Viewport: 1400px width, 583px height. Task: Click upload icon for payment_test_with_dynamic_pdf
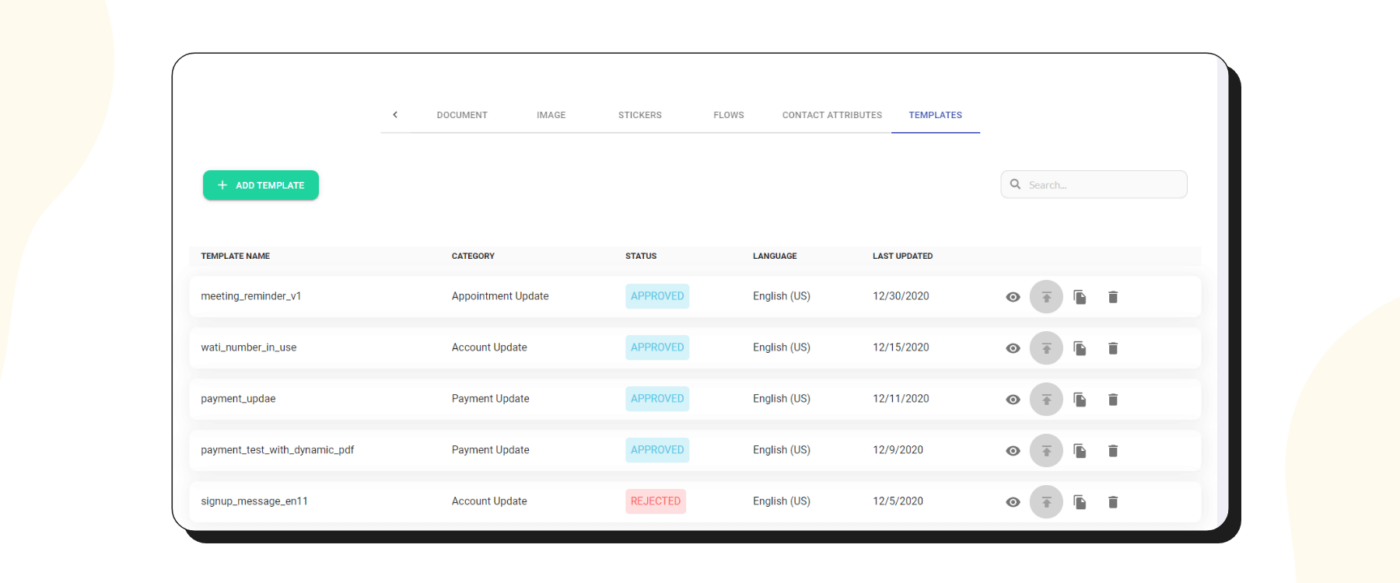(x=1046, y=451)
